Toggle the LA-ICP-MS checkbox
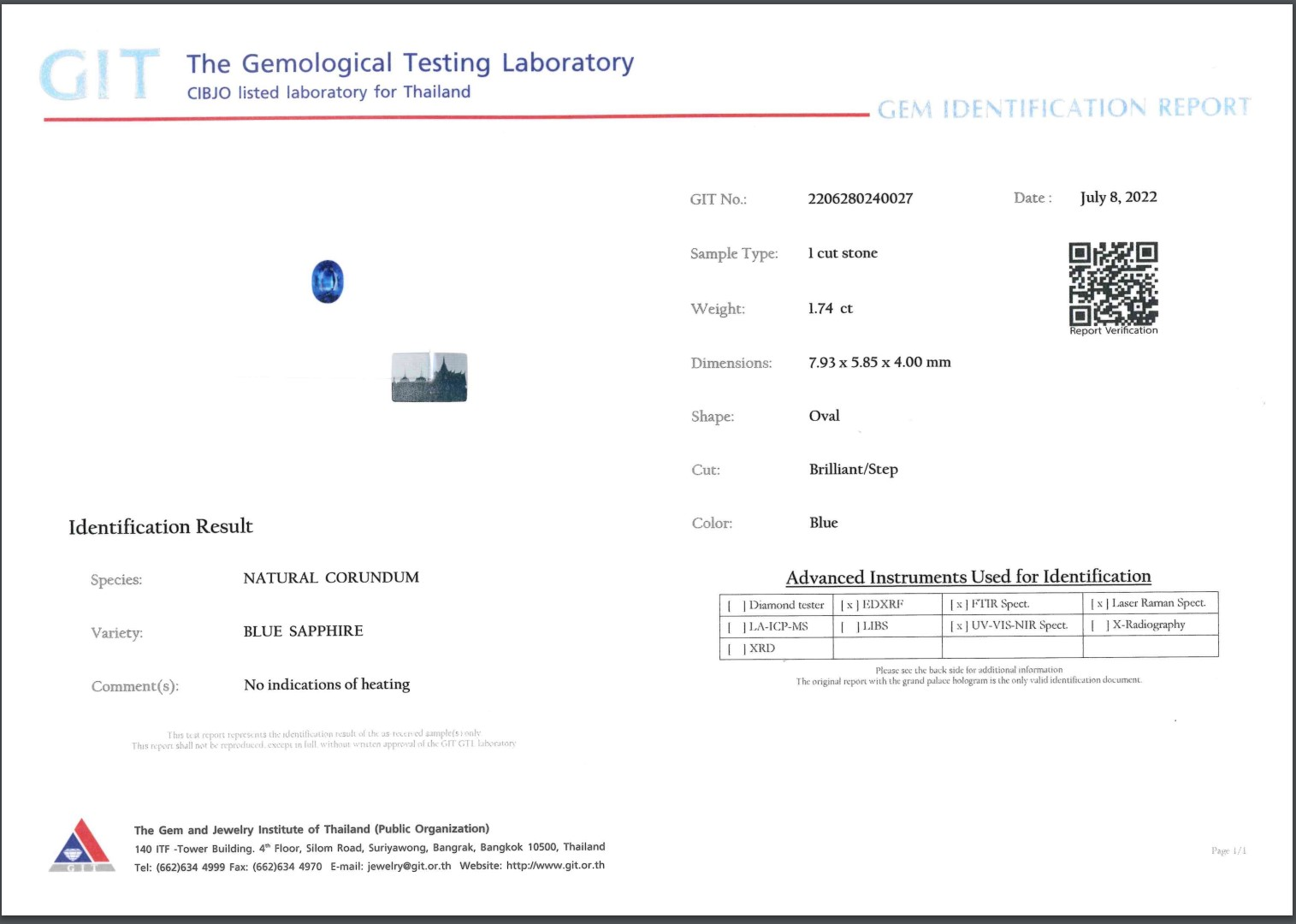Screen dimensions: 1296x924 (736, 627)
